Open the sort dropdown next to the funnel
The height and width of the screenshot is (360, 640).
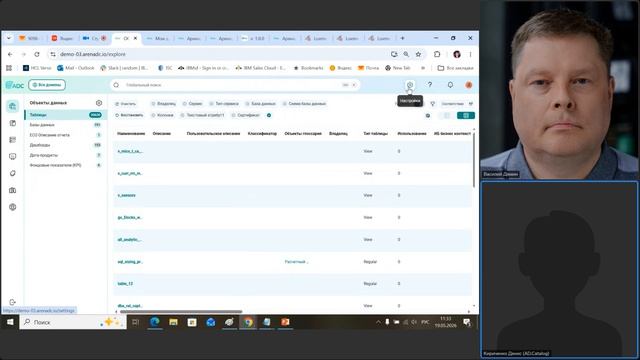tap(457, 104)
